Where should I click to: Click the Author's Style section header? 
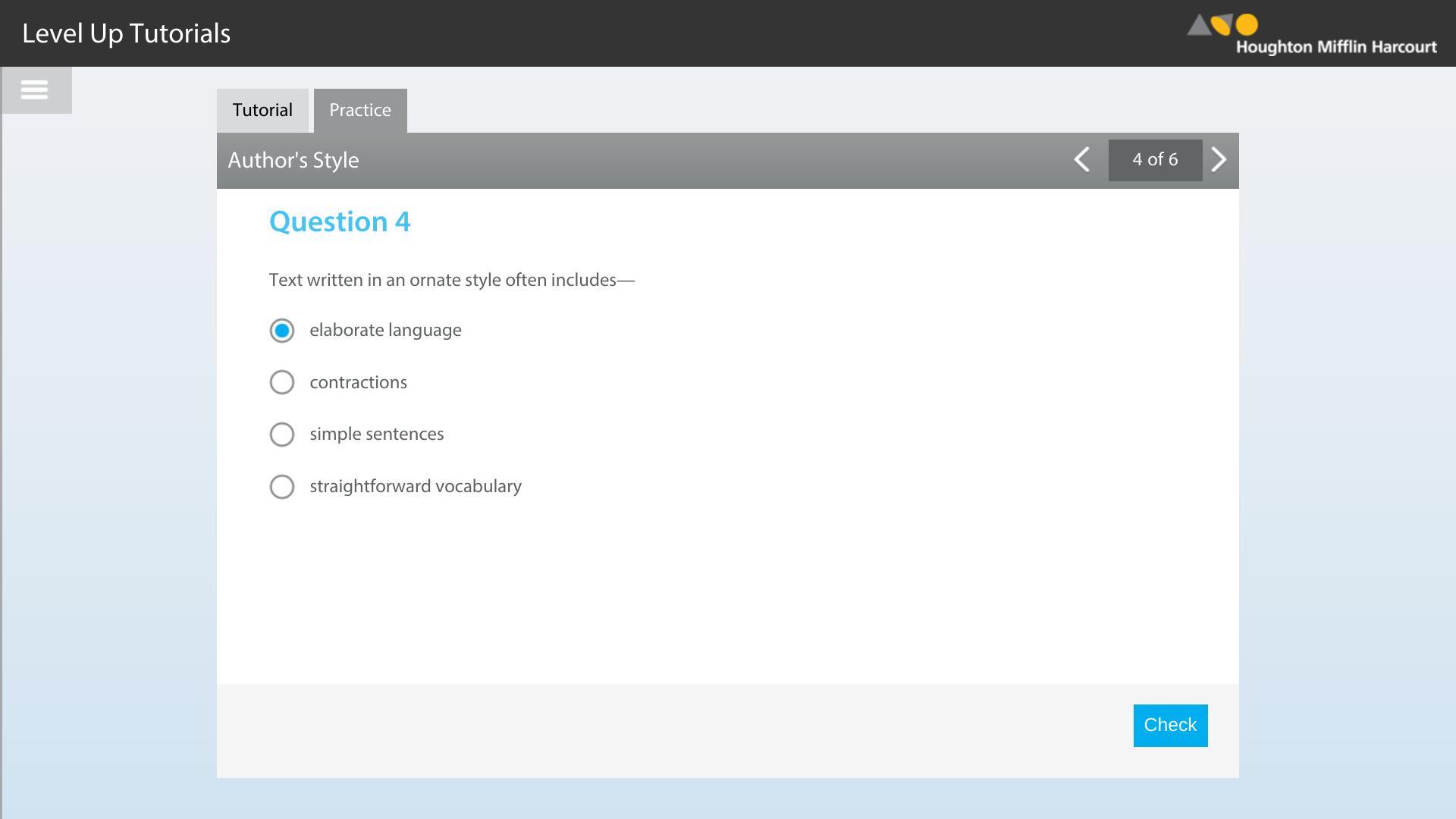293,161
